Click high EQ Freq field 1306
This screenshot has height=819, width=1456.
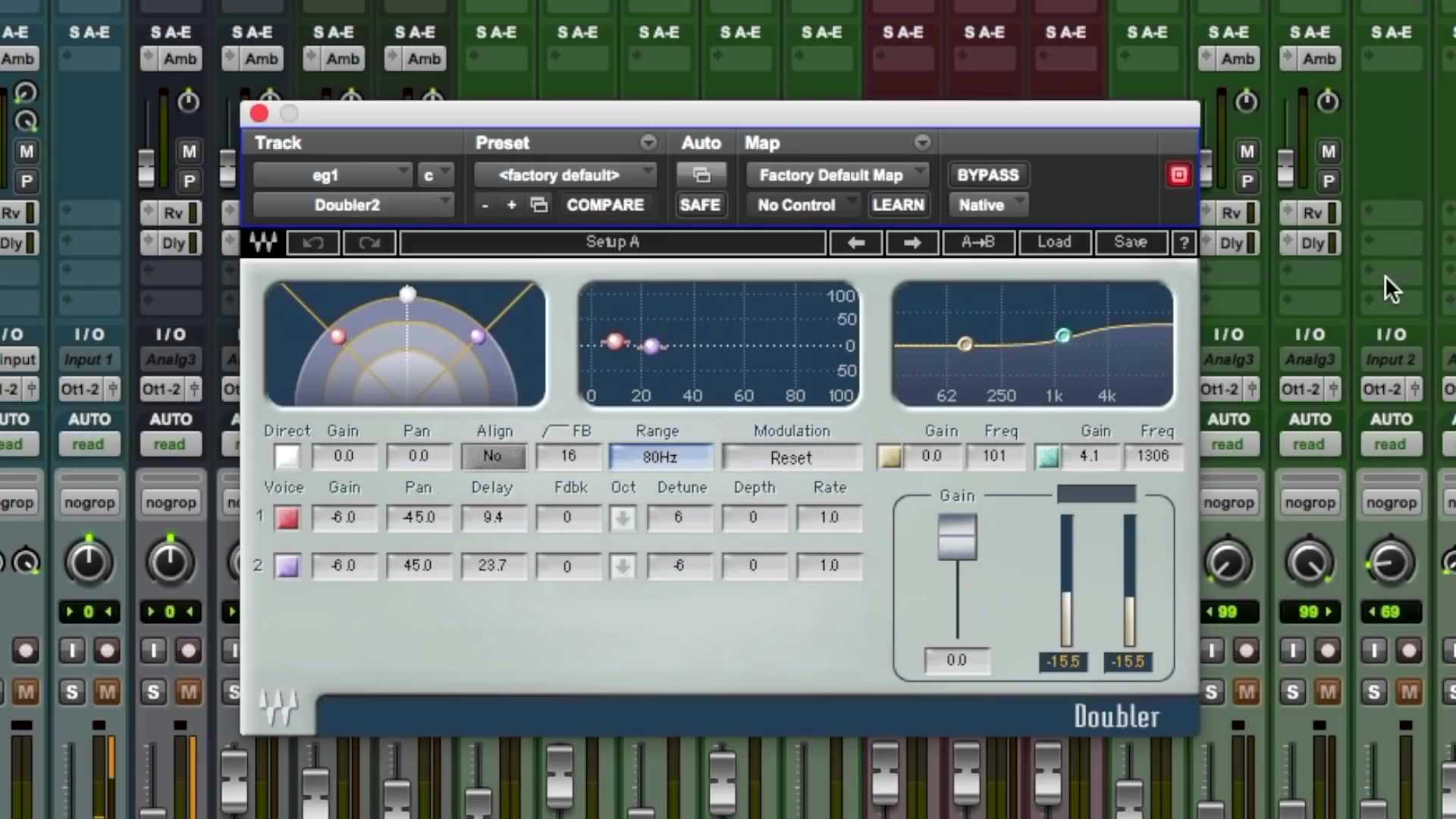(1153, 457)
